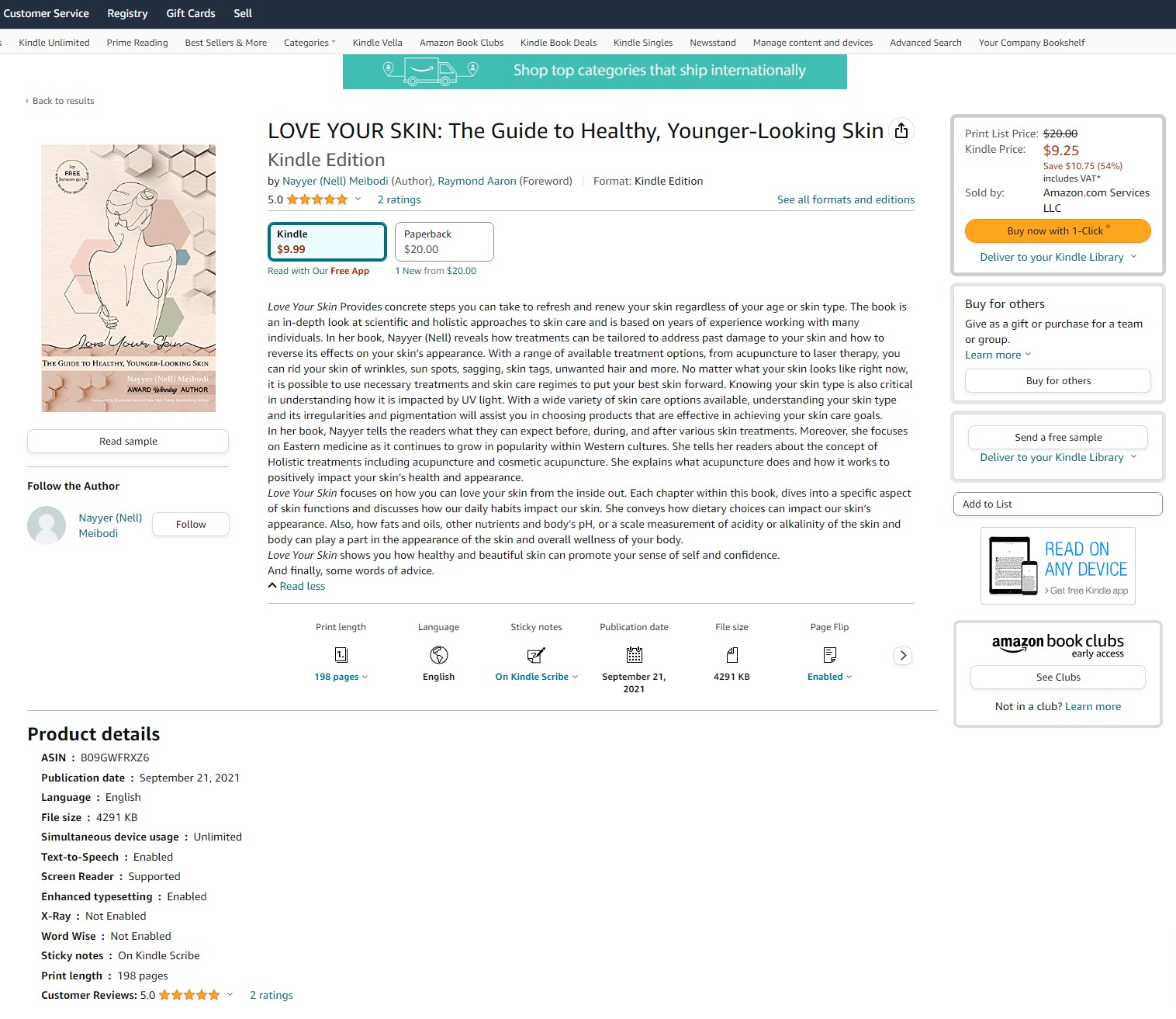1176x1019 pixels.
Task: Open Customer Service menu item
Action: pyautogui.click(x=46, y=13)
